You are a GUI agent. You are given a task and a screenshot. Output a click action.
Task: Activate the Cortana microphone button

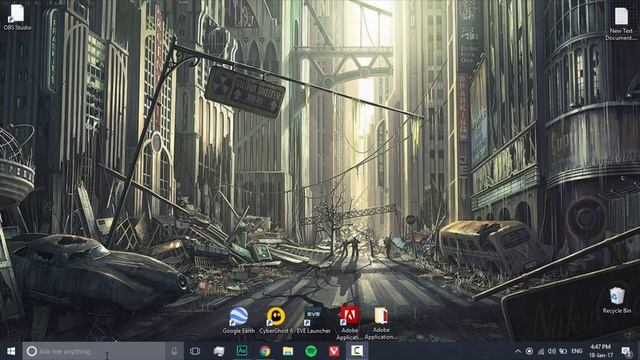tap(174, 351)
